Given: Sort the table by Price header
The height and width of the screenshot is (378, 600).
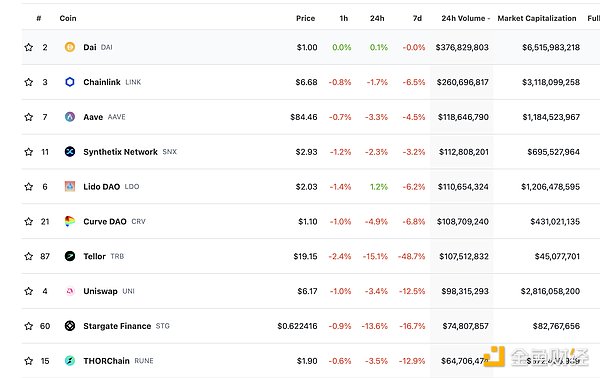Looking at the screenshot, I should tap(305, 18).
